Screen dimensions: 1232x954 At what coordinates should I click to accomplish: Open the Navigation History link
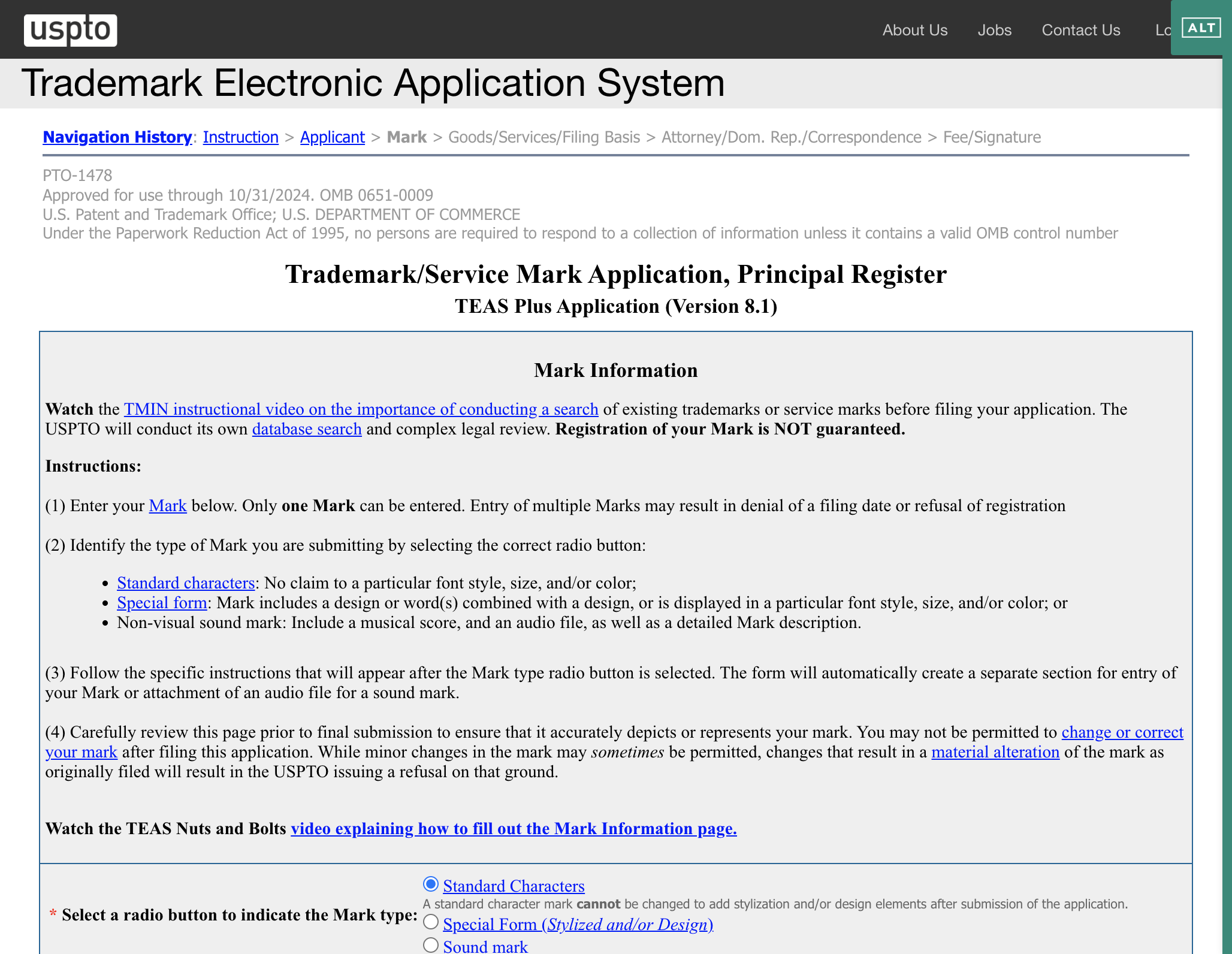117,137
